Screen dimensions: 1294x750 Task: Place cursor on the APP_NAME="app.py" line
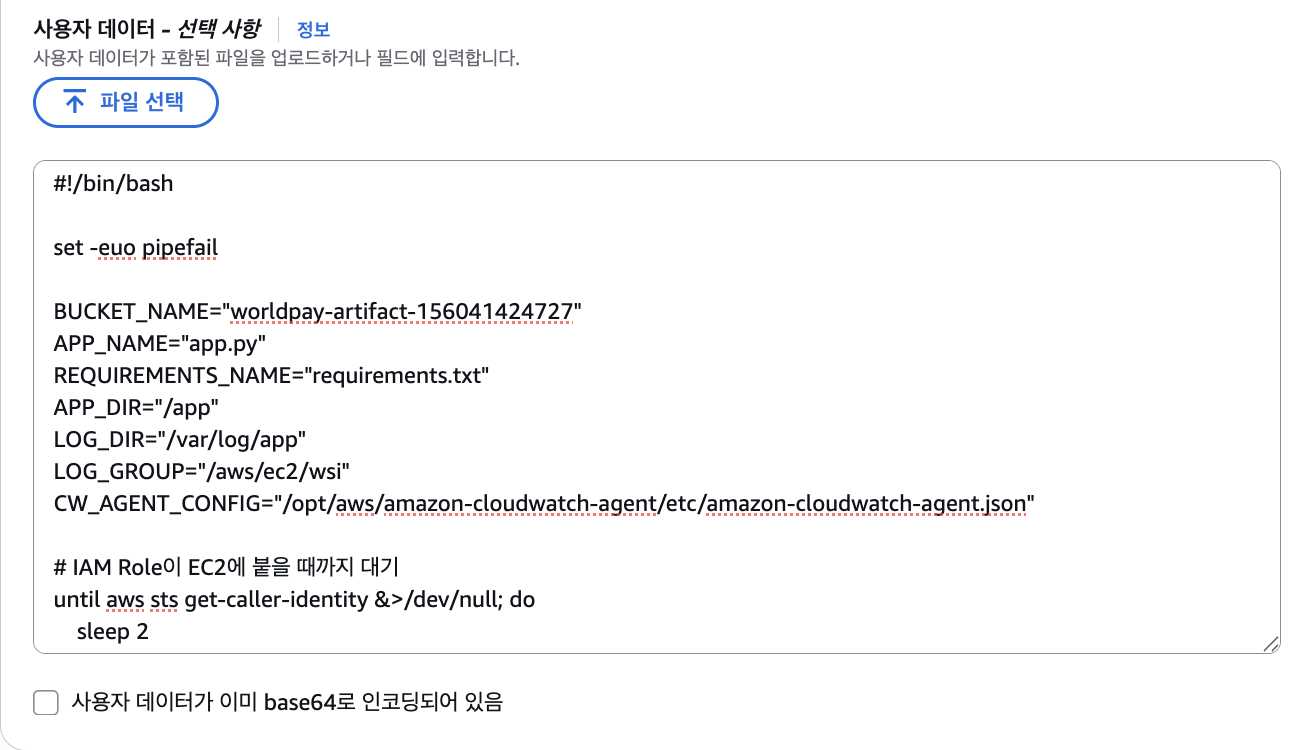(160, 344)
